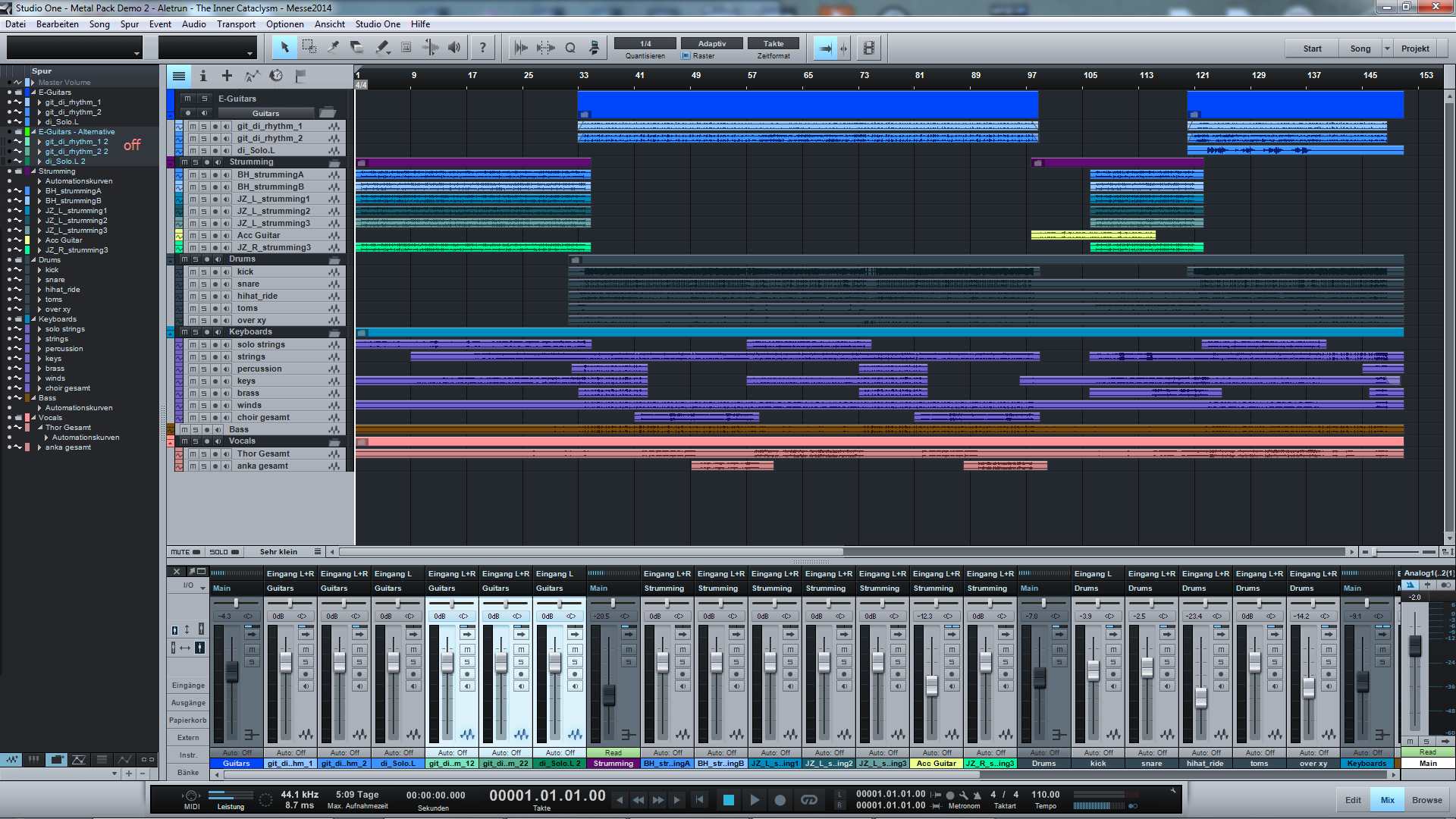This screenshot has width=1456, height=819.
Task: Activate the Mute tool
Action: point(406,48)
